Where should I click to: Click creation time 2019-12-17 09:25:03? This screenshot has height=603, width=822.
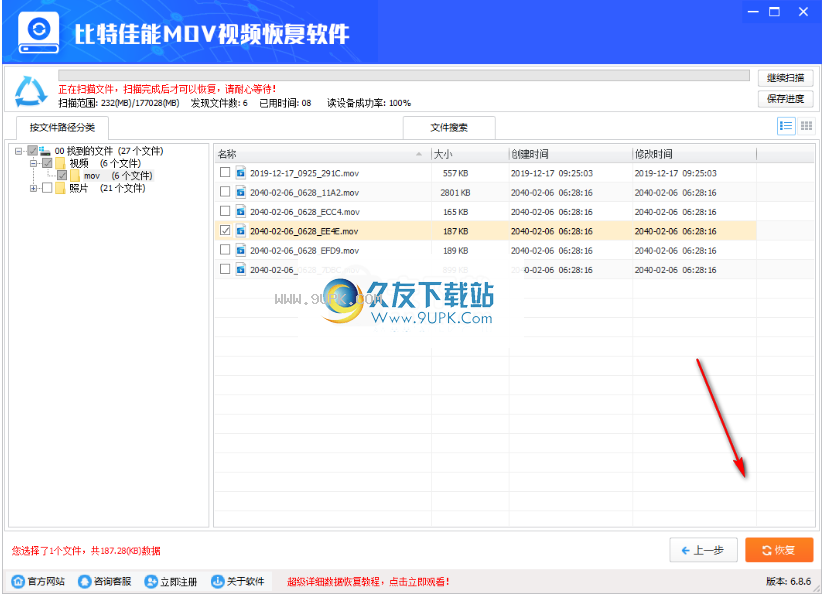552,173
